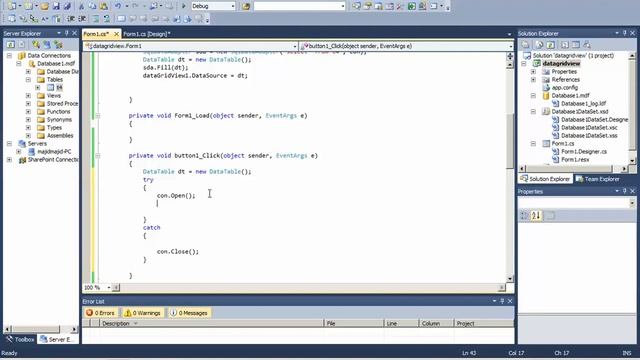Click Solution Explorer Refresh icon
This screenshot has width=640, height=360.
point(551,44)
